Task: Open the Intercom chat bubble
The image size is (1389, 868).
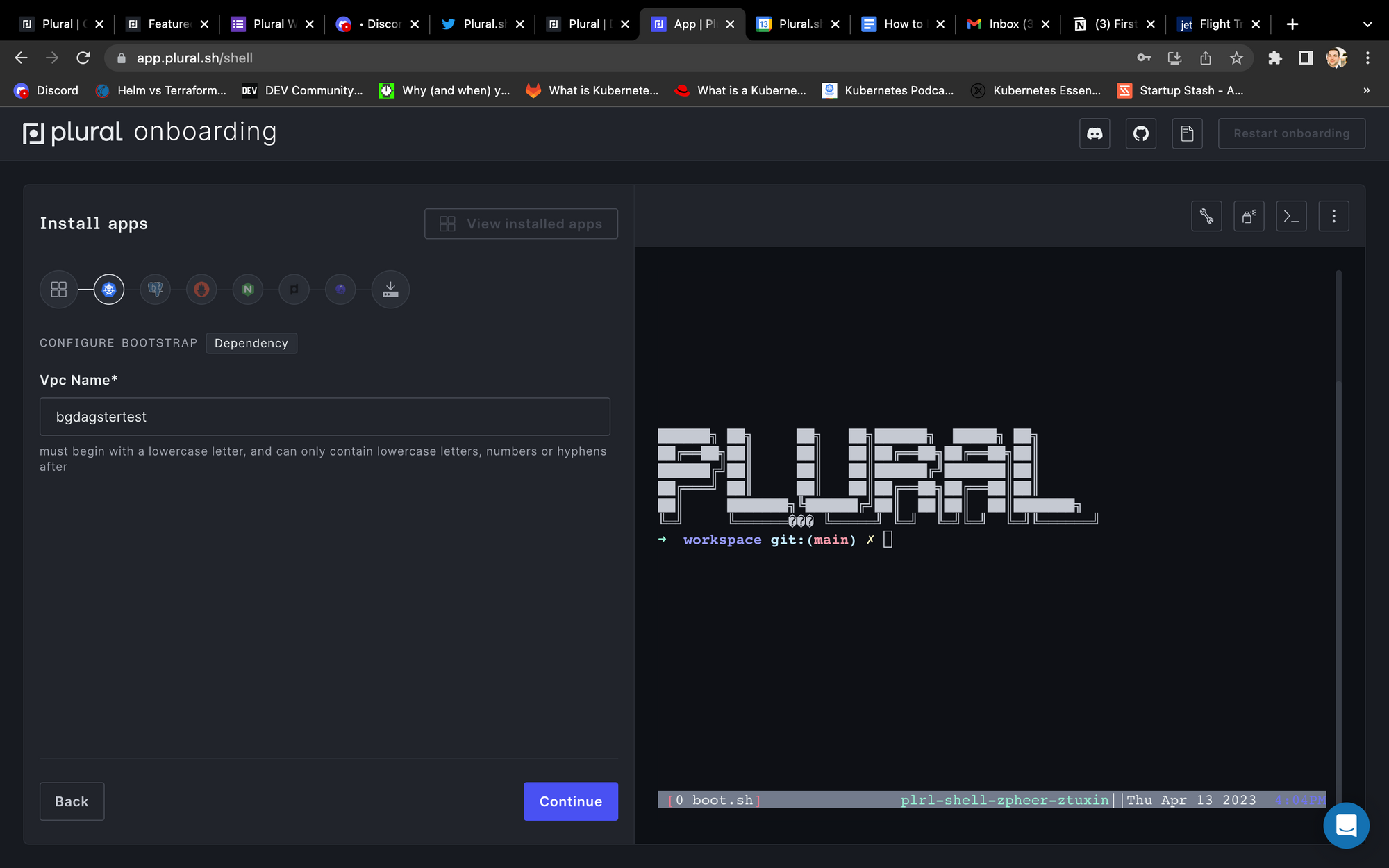Action: [x=1346, y=825]
